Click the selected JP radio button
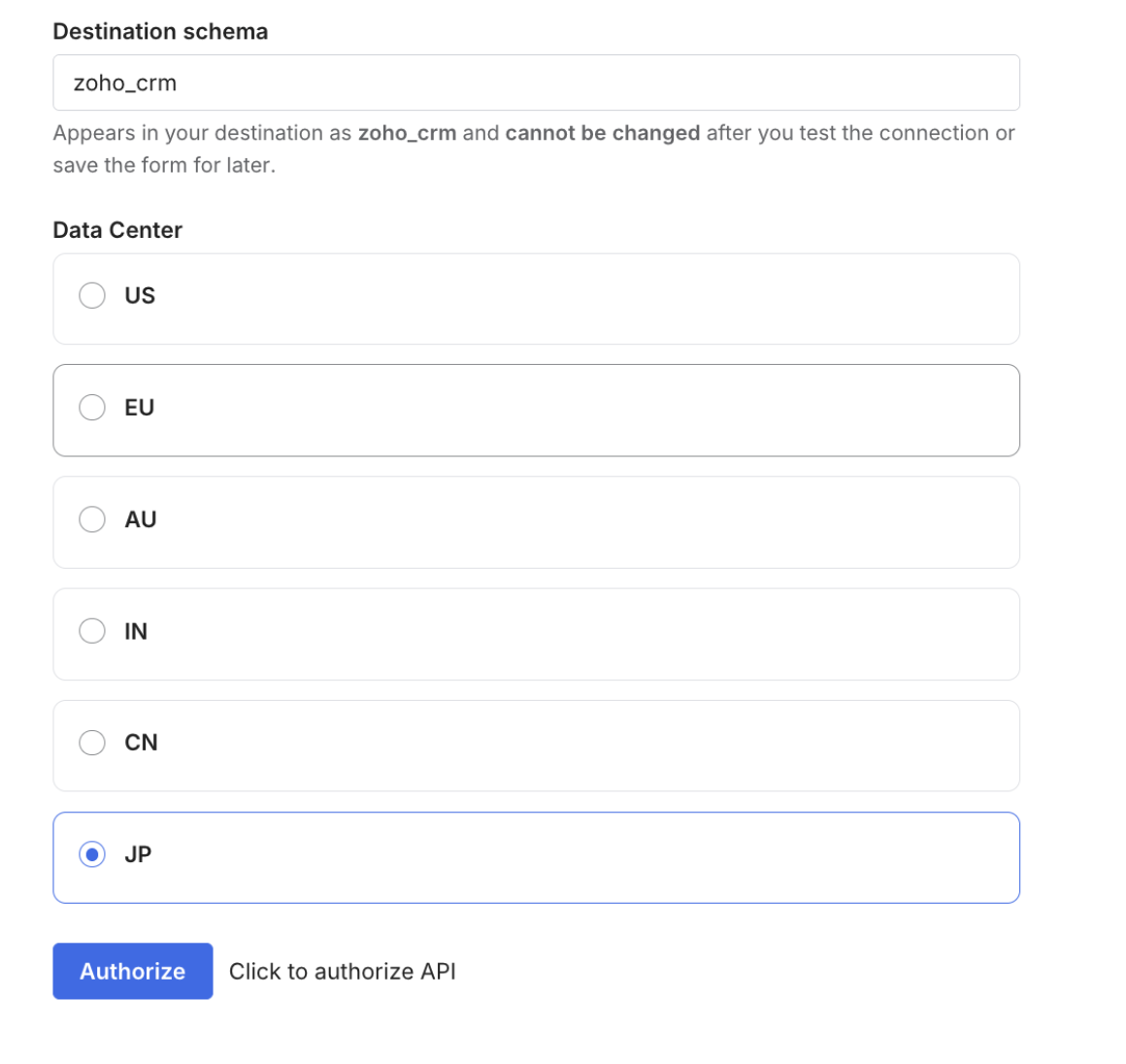The width and height of the screenshot is (1126, 1064). [92, 854]
